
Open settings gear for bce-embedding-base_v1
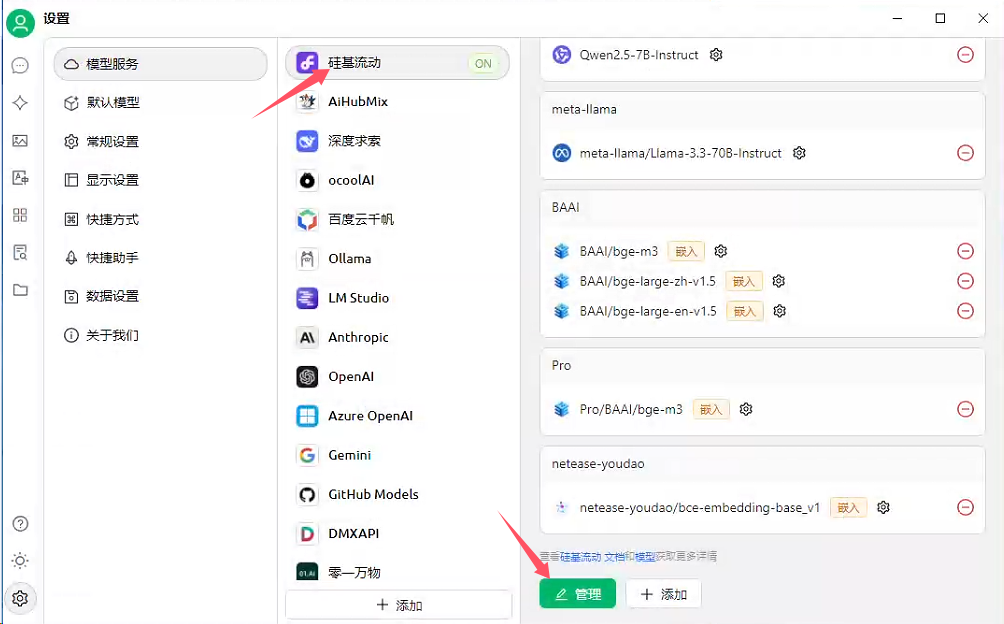point(884,508)
